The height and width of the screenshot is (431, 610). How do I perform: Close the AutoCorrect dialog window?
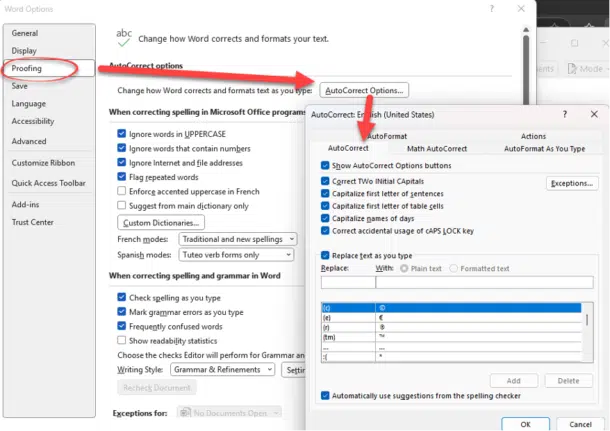[x=594, y=114]
